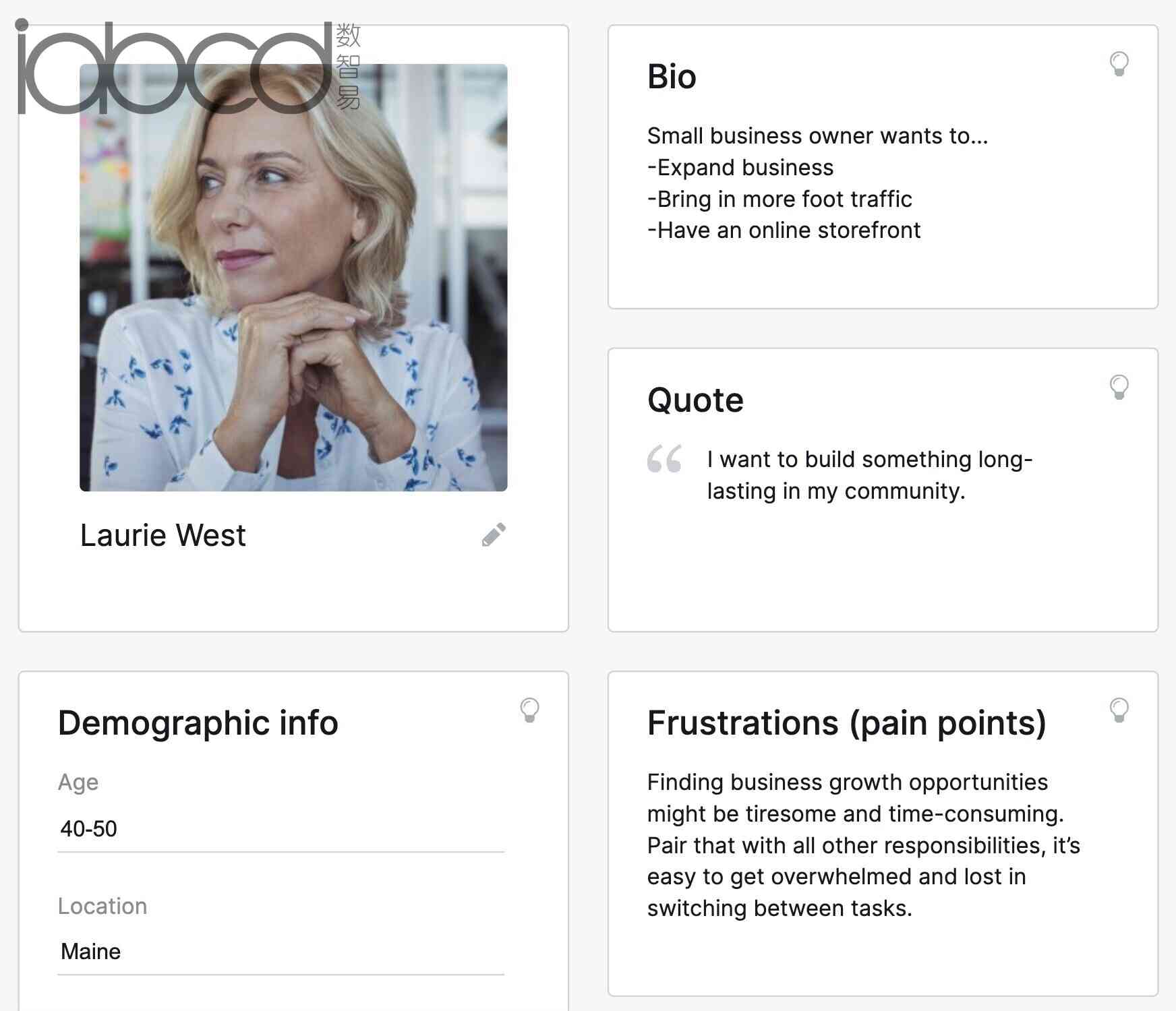Click the iabcd logo in top corner
This screenshot has height=1011, width=1176.
[189, 66]
